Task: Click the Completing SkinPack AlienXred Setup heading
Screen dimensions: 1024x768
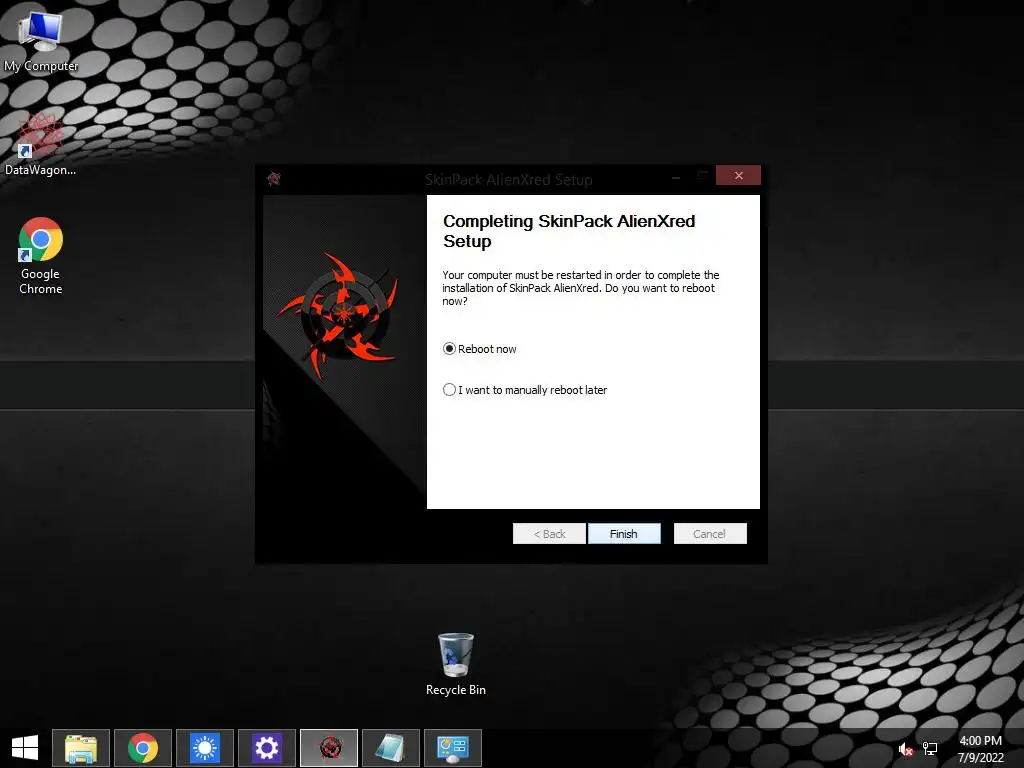Action: pos(569,231)
